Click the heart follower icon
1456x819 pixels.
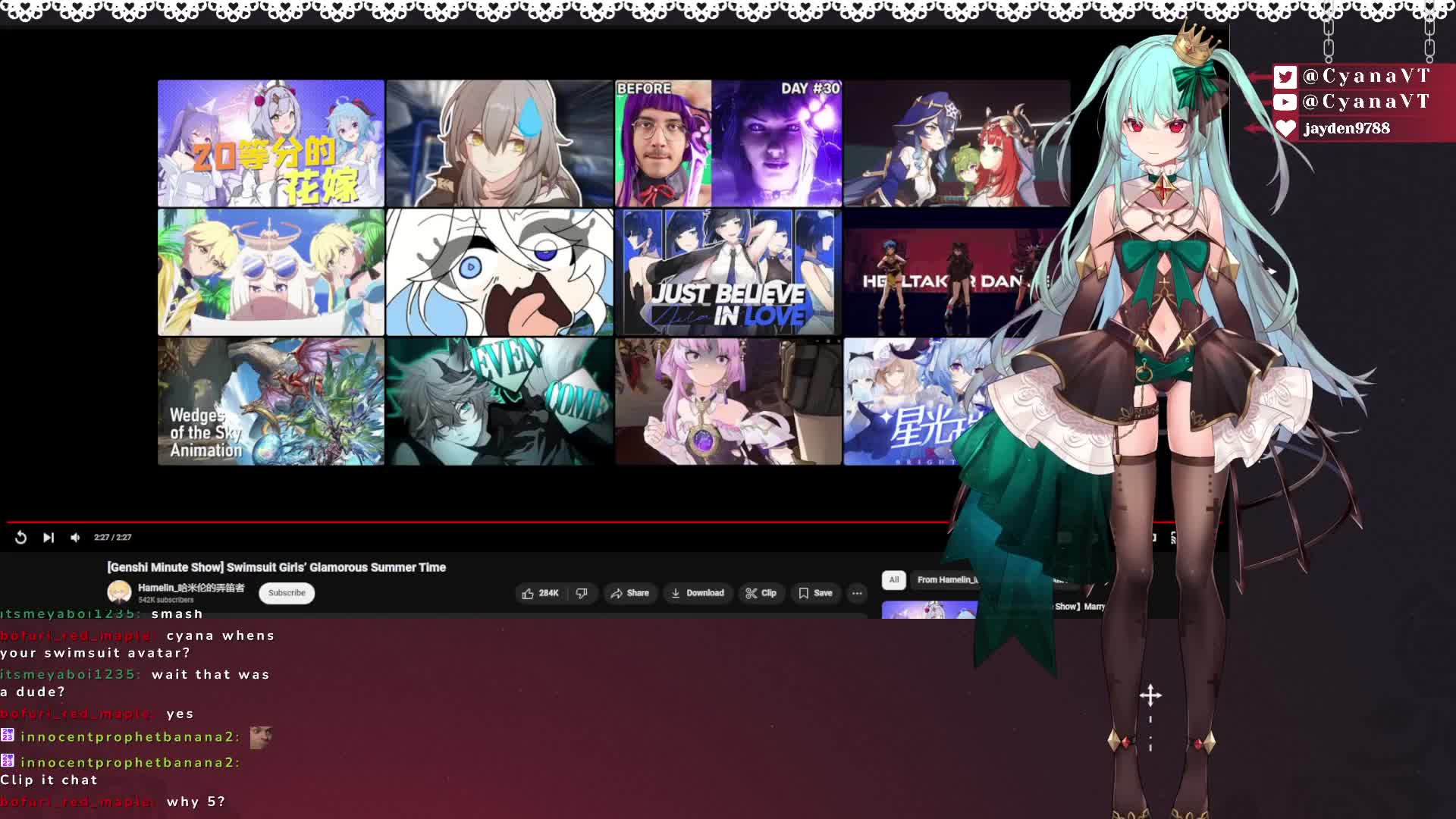(1285, 128)
